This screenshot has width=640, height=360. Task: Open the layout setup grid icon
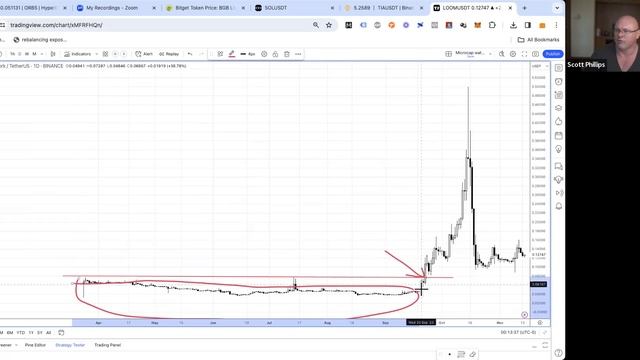(x=448, y=54)
